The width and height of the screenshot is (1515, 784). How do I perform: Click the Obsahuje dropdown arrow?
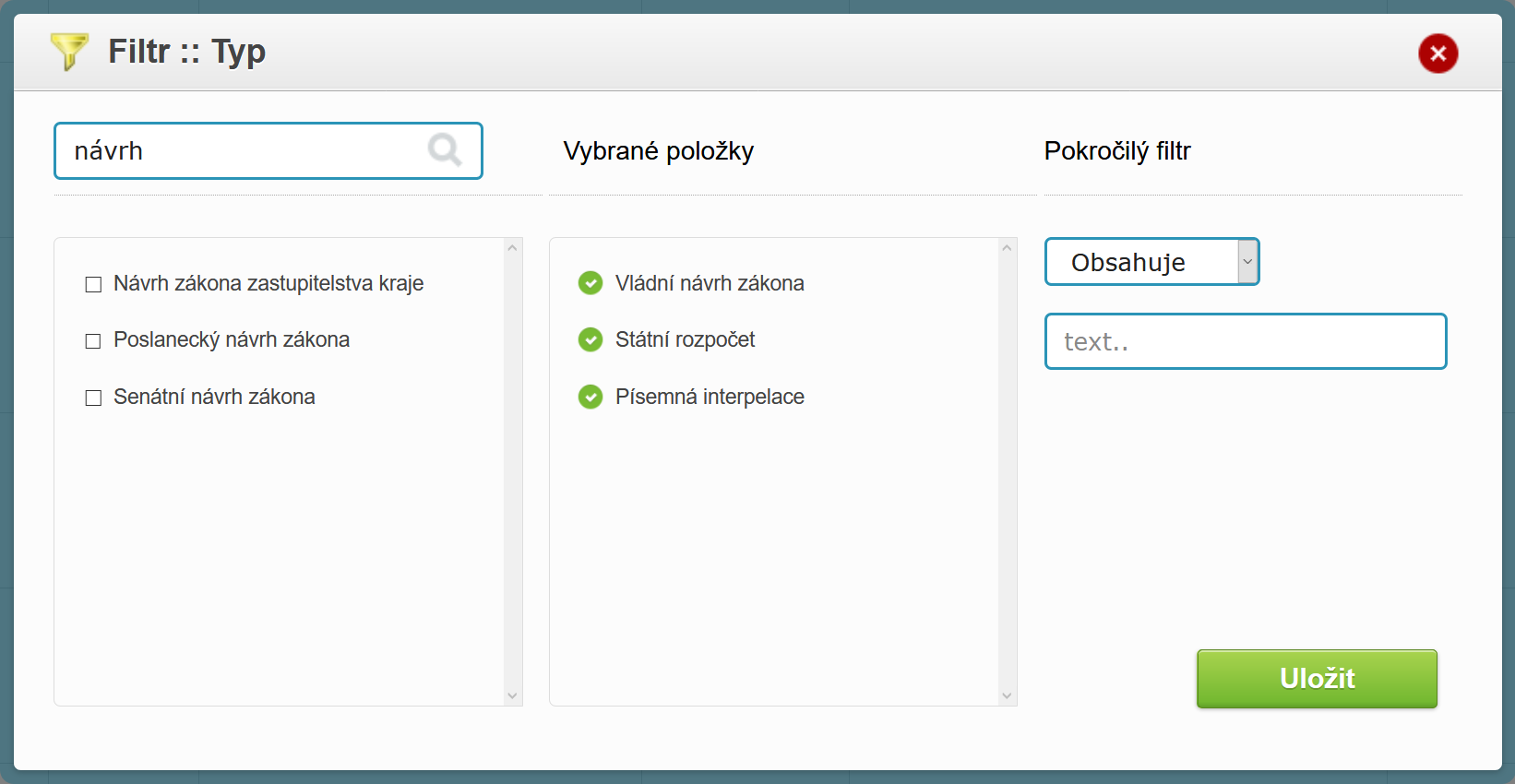click(1247, 262)
